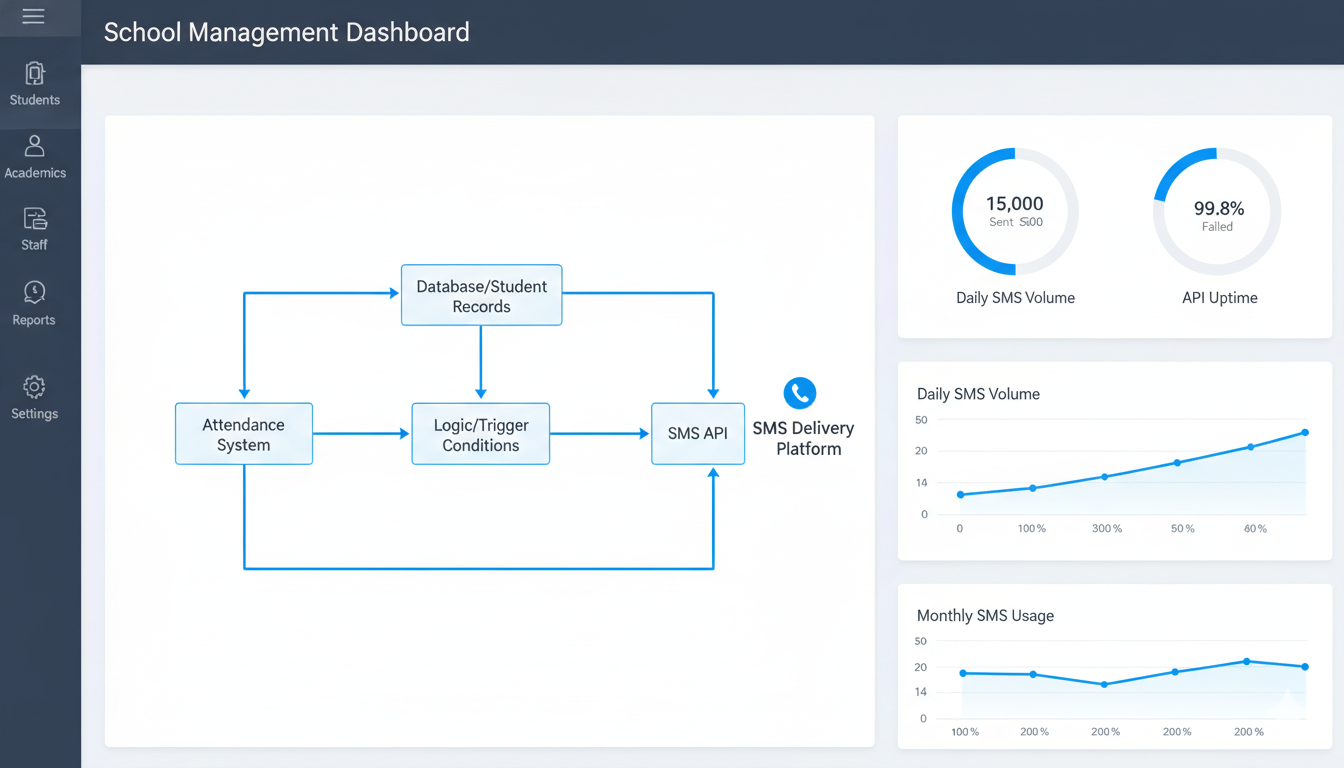Select the Staff sidebar icon

point(35,219)
